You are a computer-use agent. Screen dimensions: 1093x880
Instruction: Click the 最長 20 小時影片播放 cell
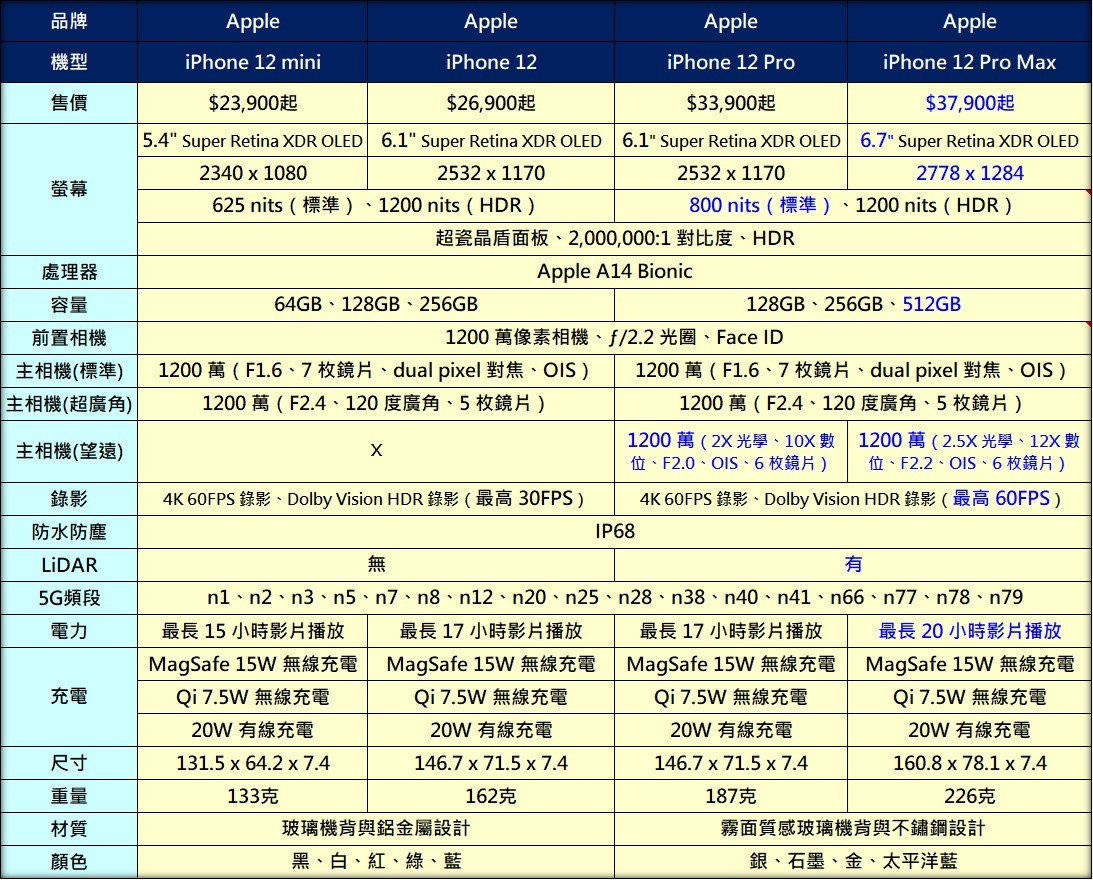click(969, 631)
